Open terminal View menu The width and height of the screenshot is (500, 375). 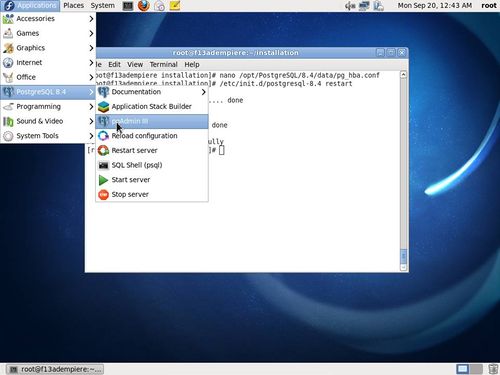pyautogui.click(x=135, y=65)
